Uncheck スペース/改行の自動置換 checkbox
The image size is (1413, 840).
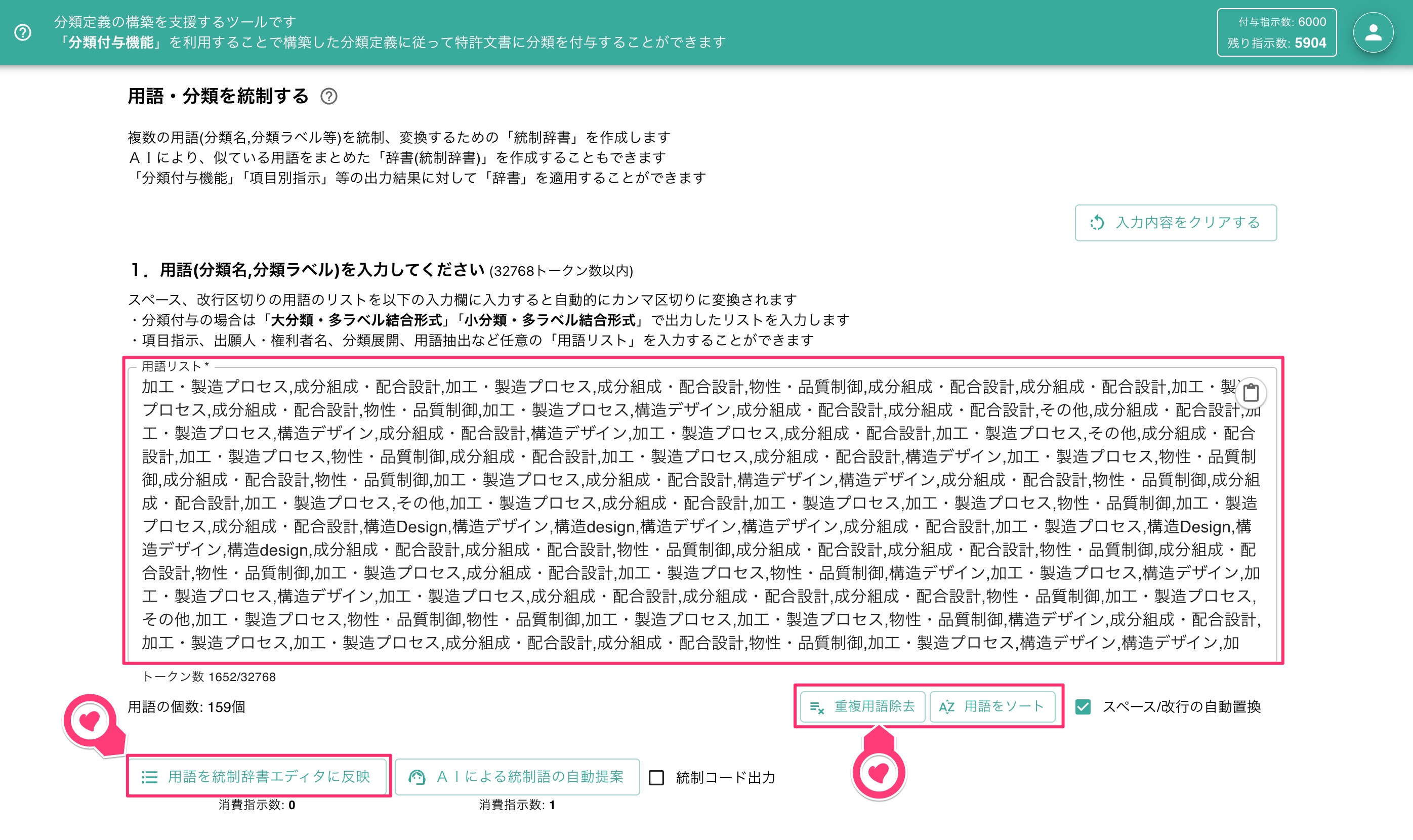(x=1083, y=706)
